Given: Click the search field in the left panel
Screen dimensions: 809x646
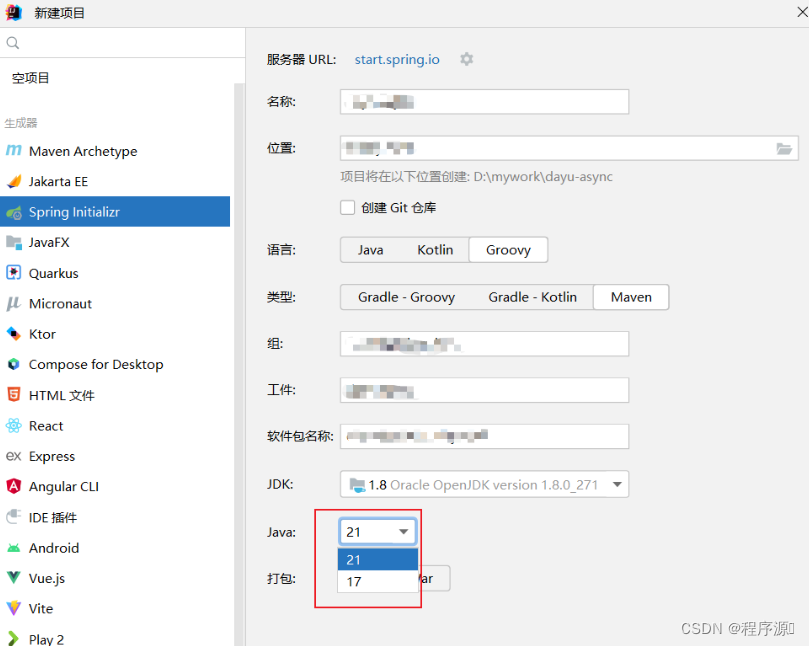Looking at the screenshot, I should pos(122,43).
